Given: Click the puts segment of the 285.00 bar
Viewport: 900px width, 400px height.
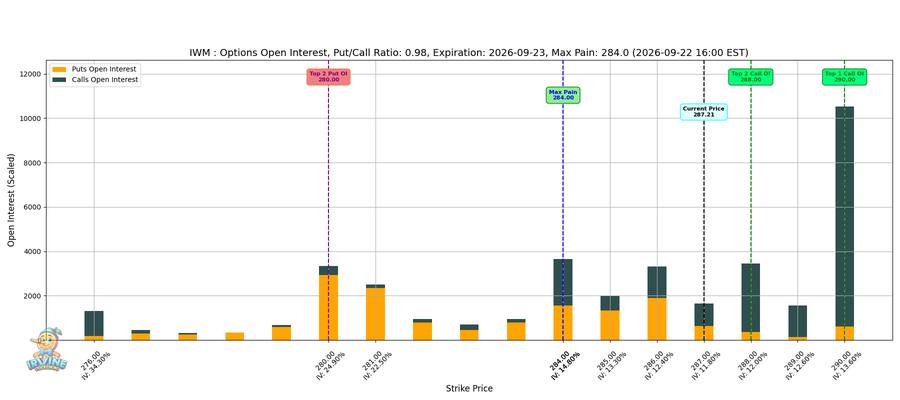Looking at the screenshot, I should coord(610,325).
